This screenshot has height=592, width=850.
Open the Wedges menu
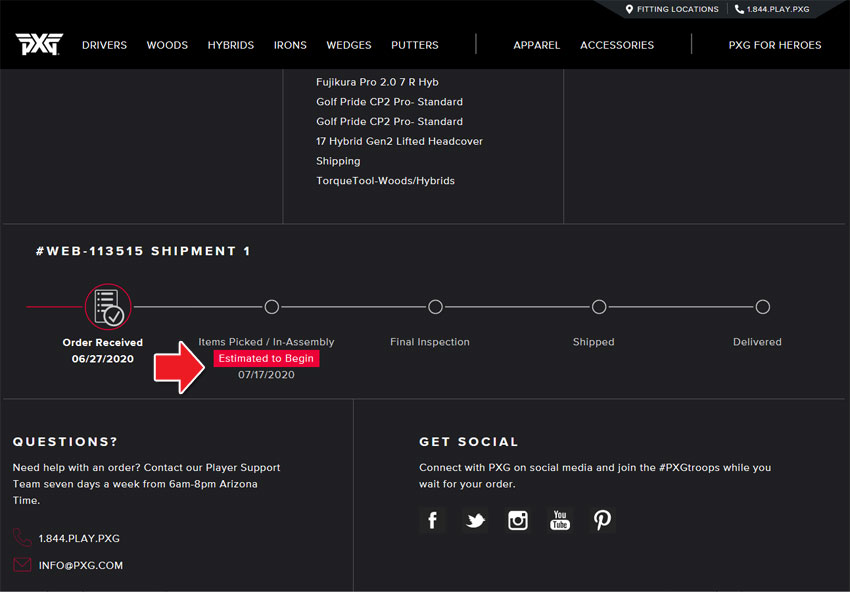349,45
